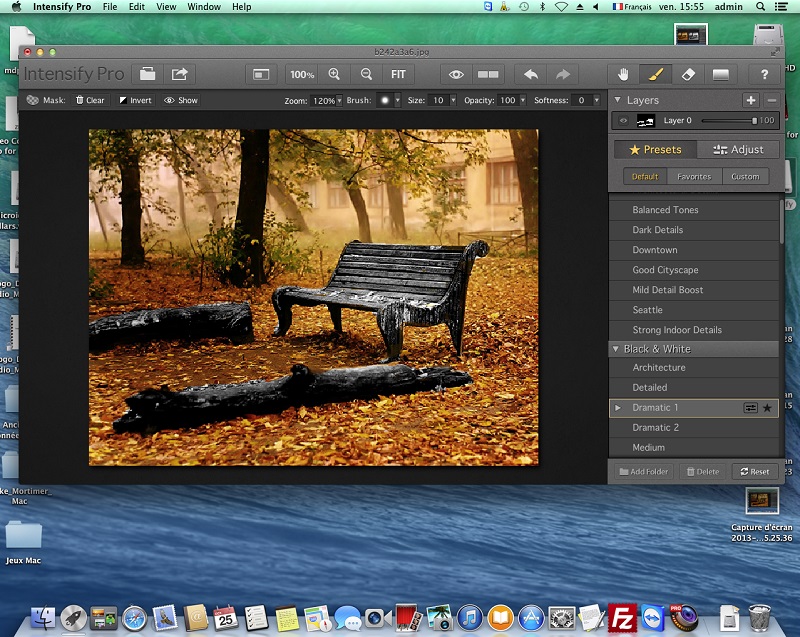Switch to the Presets tab

655,149
